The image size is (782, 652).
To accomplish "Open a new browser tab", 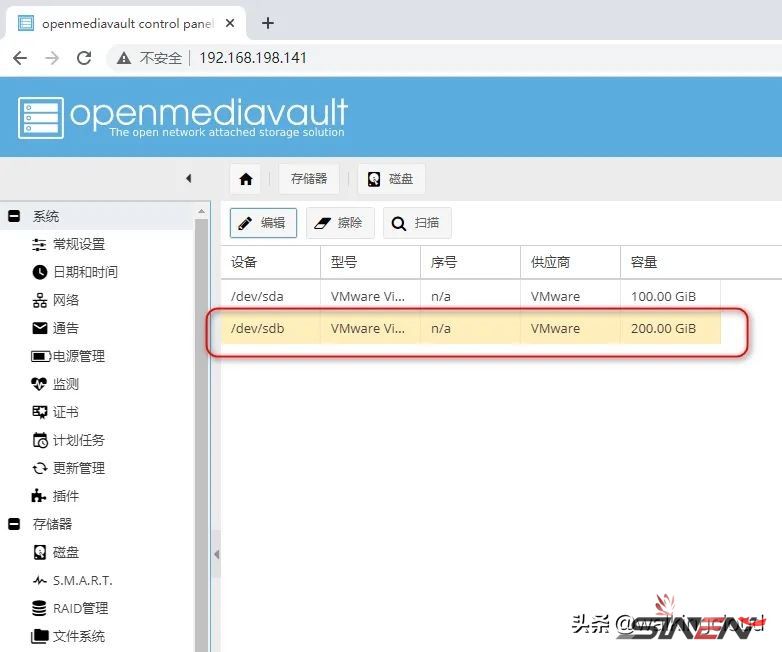I will pyautogui.click(x=268, y=23).
